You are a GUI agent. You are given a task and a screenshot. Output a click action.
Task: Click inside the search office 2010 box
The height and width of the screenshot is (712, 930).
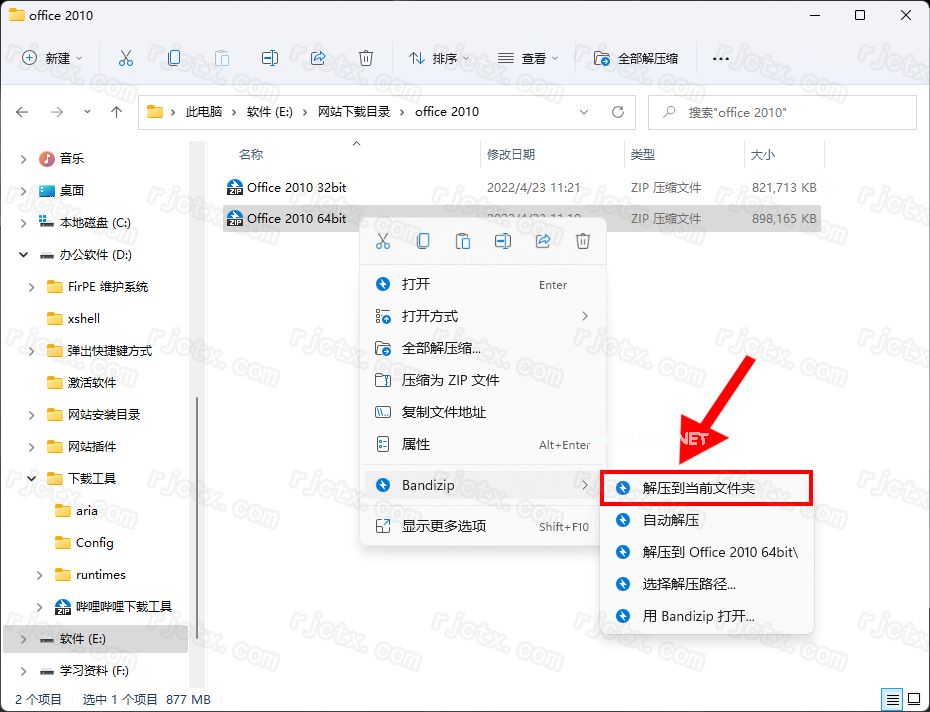click(782, 112)
